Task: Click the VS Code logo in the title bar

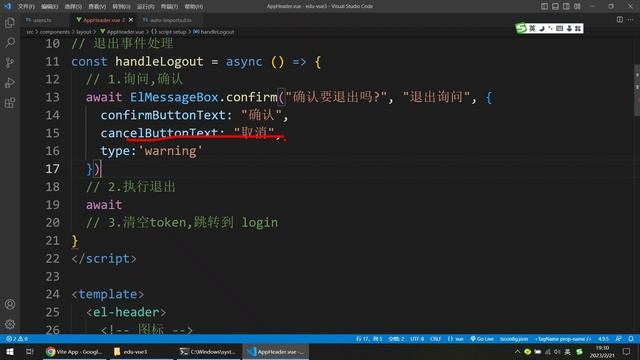Action: pos(7,6)
